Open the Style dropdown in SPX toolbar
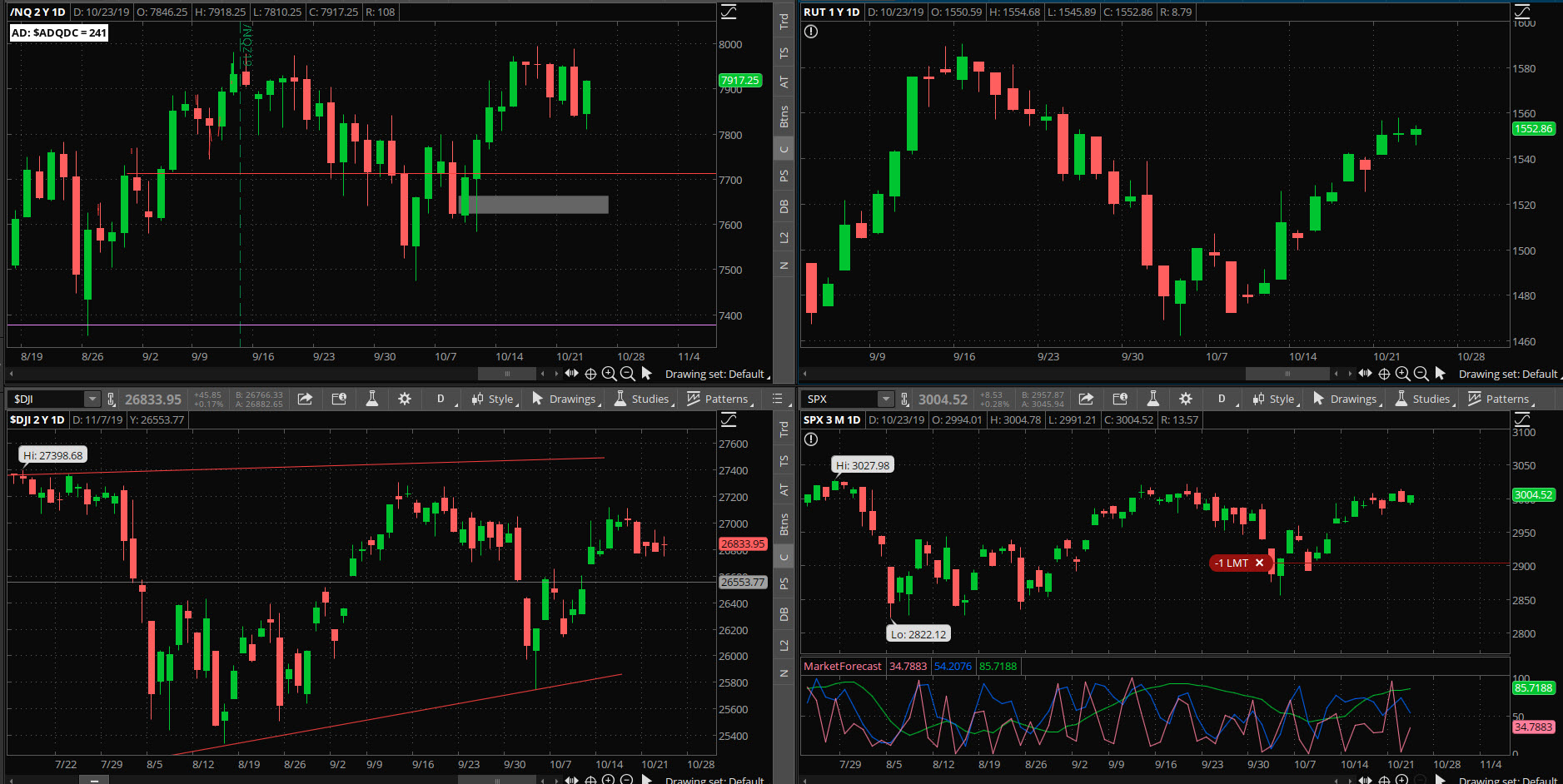The height and width of the screenshot is (784, 1563). click(x=1275, y=399)
